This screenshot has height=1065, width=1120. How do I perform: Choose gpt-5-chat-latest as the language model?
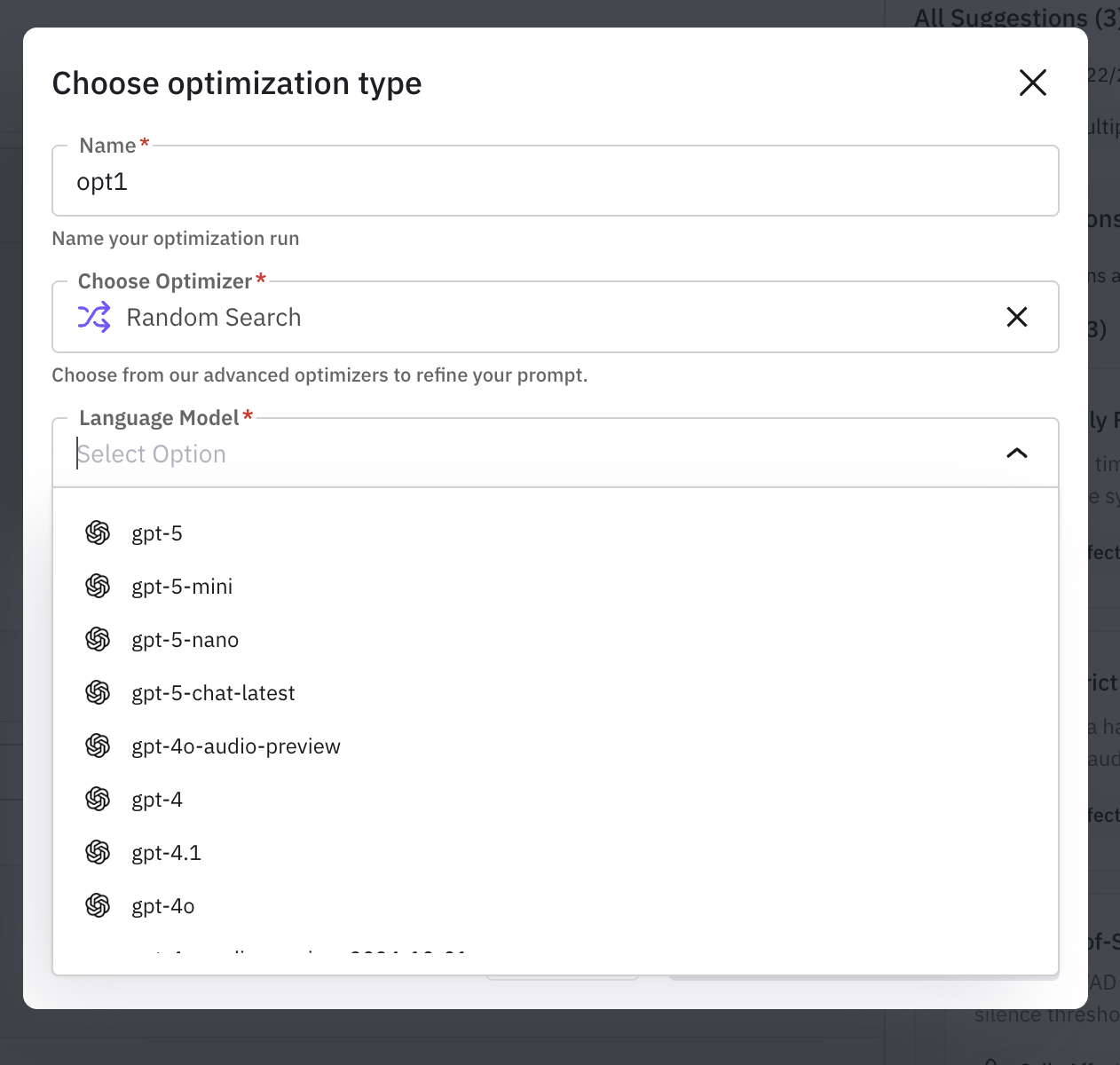(x=213, y=692)
